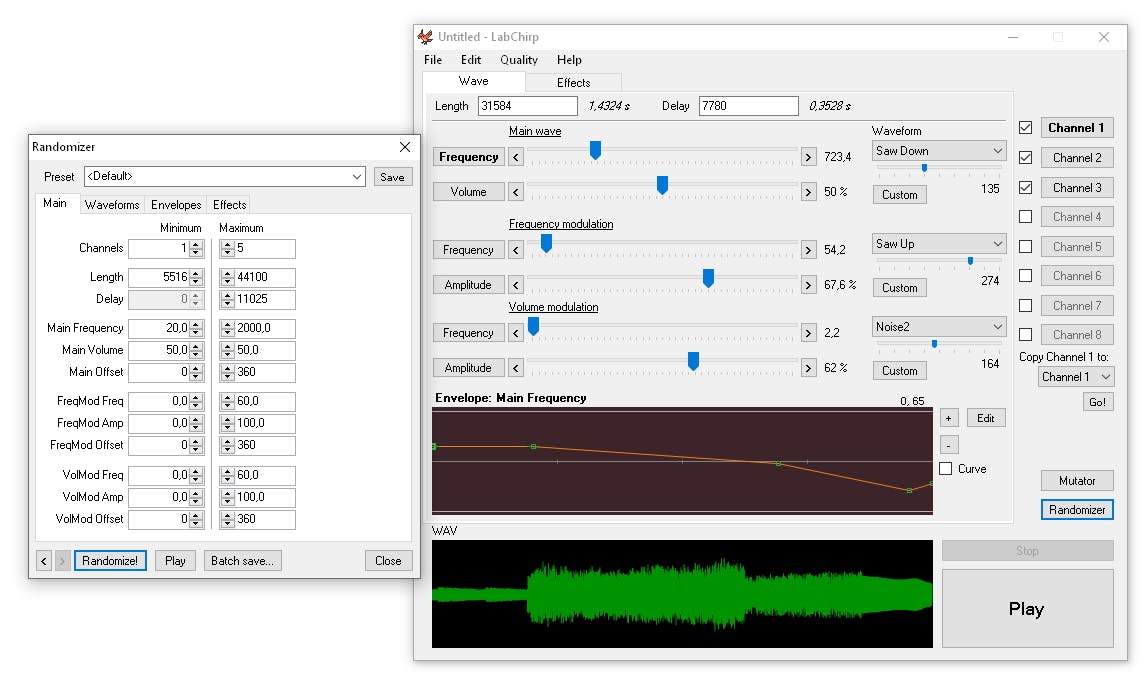Uncheck the Channel 2 checkbox
1148x677 pixels.
(1025, 158)
